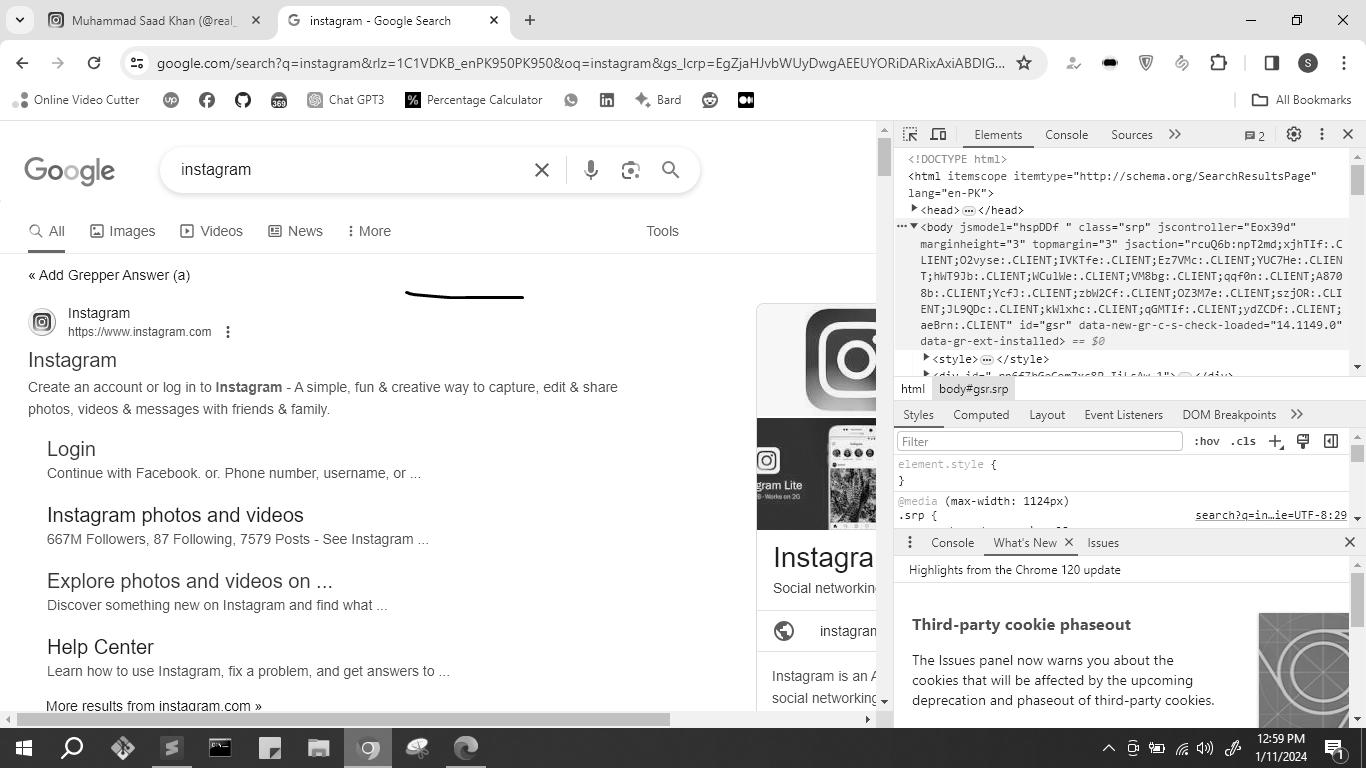The image size is (1366, 768).
Task: Collapse the body element node
Action: [x=914, y=226]
